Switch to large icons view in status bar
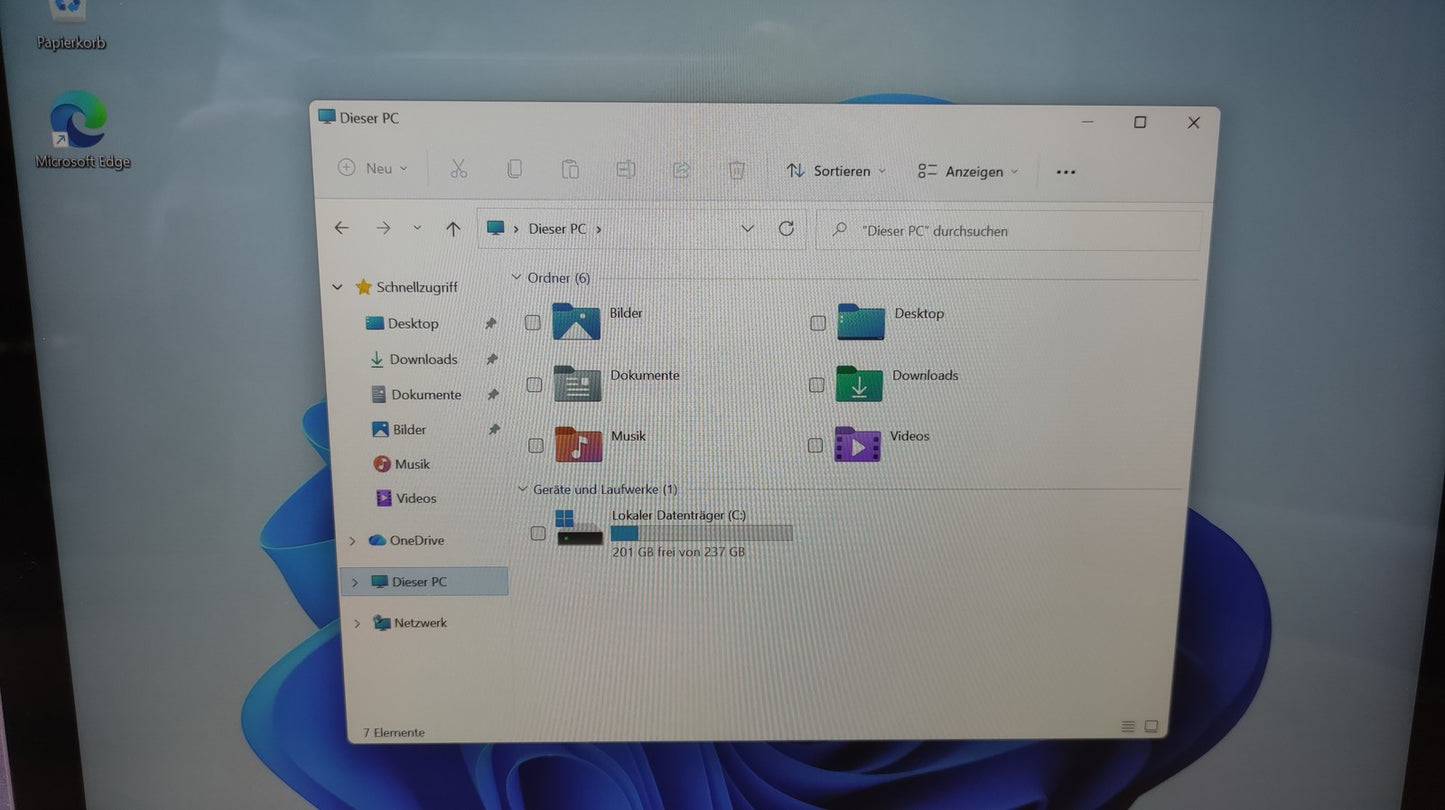The width and height of the screenshot is (1445, 810). click(1151, 726)
